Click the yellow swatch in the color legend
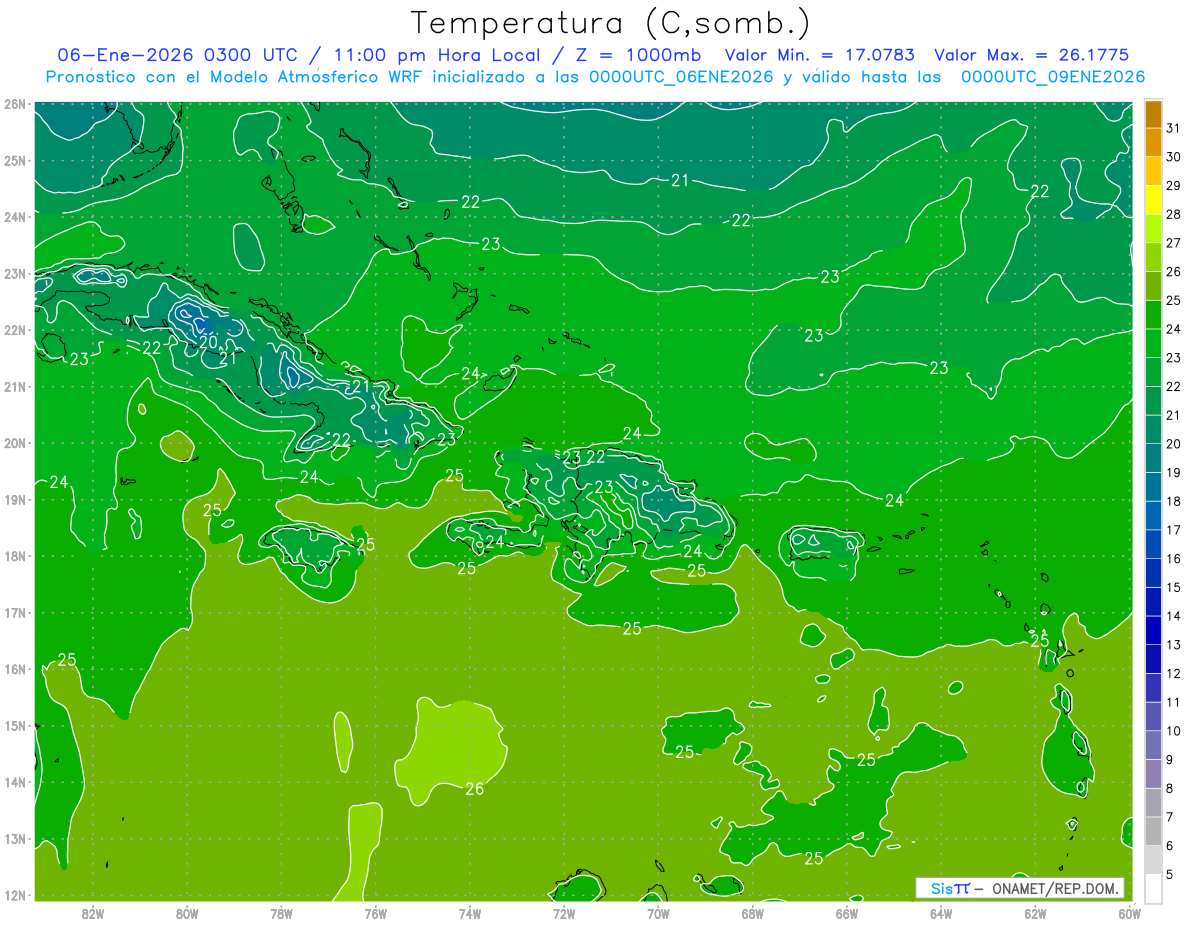The width and height of the screenshot is (1200, 927). coord(1153,200)
